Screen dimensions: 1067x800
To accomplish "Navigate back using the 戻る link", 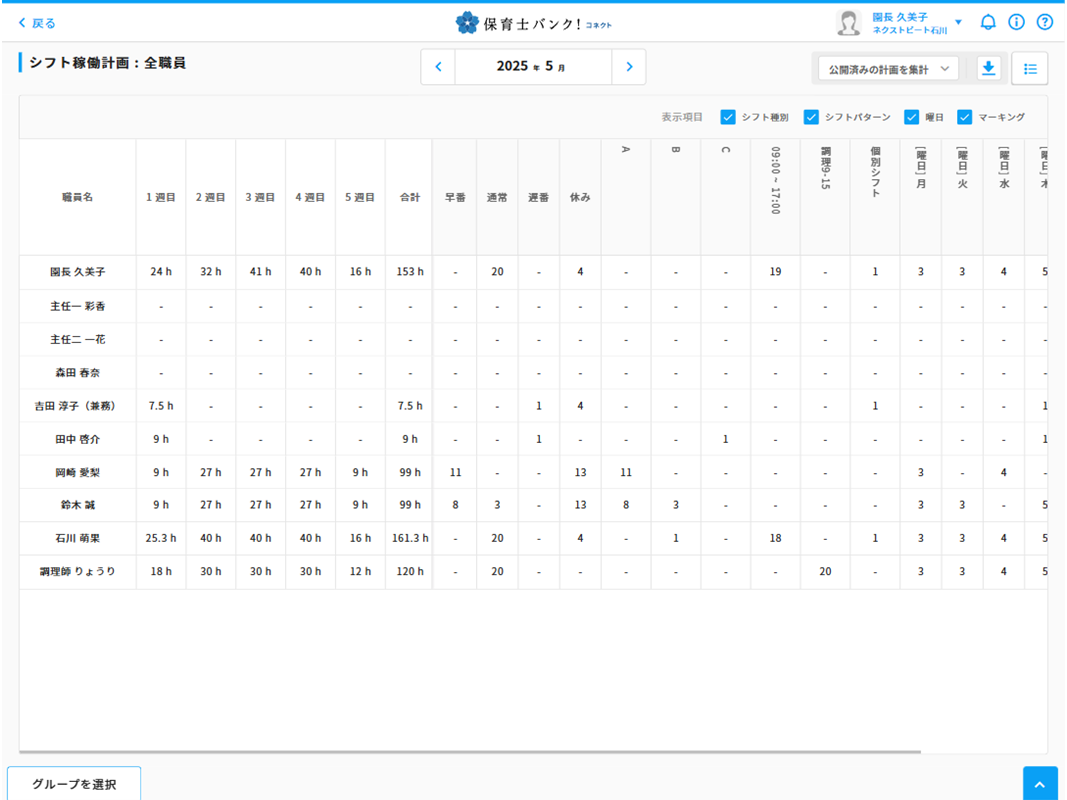I will (37, 21).
